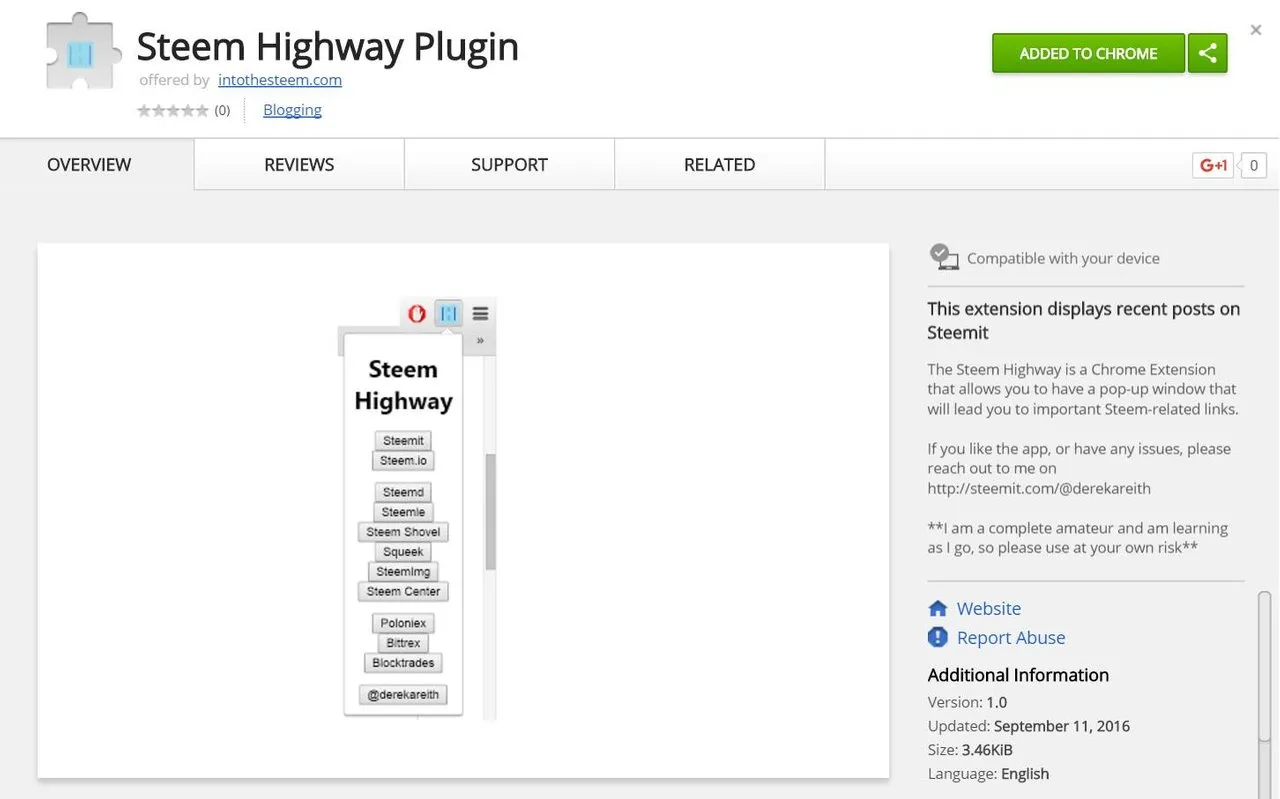Image resolution: width=1280 pixels, height=799 pixels.
Task: Click the Language: English text
Action: (988, 774)
